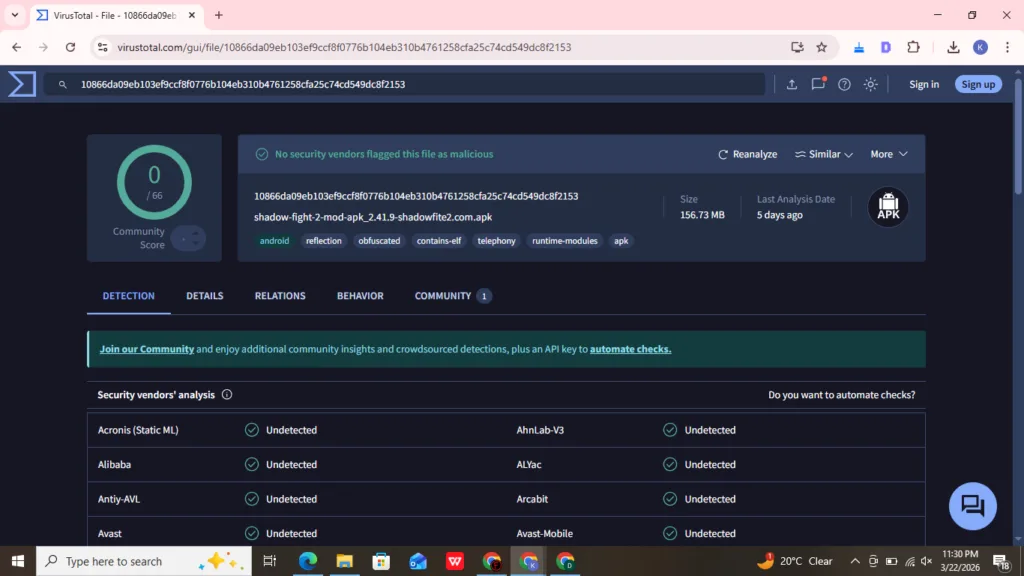Click the apk tag
Screen dimensions: 1024x576
coord(621,241)
